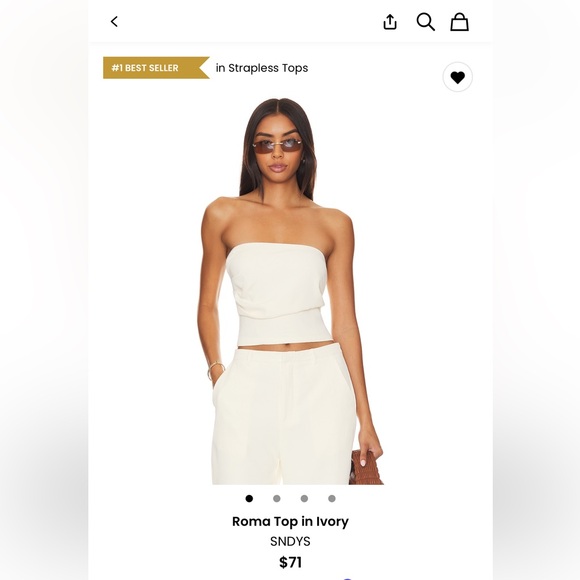
Task: Go back using the left chevron
Action: tap(114, 21)
